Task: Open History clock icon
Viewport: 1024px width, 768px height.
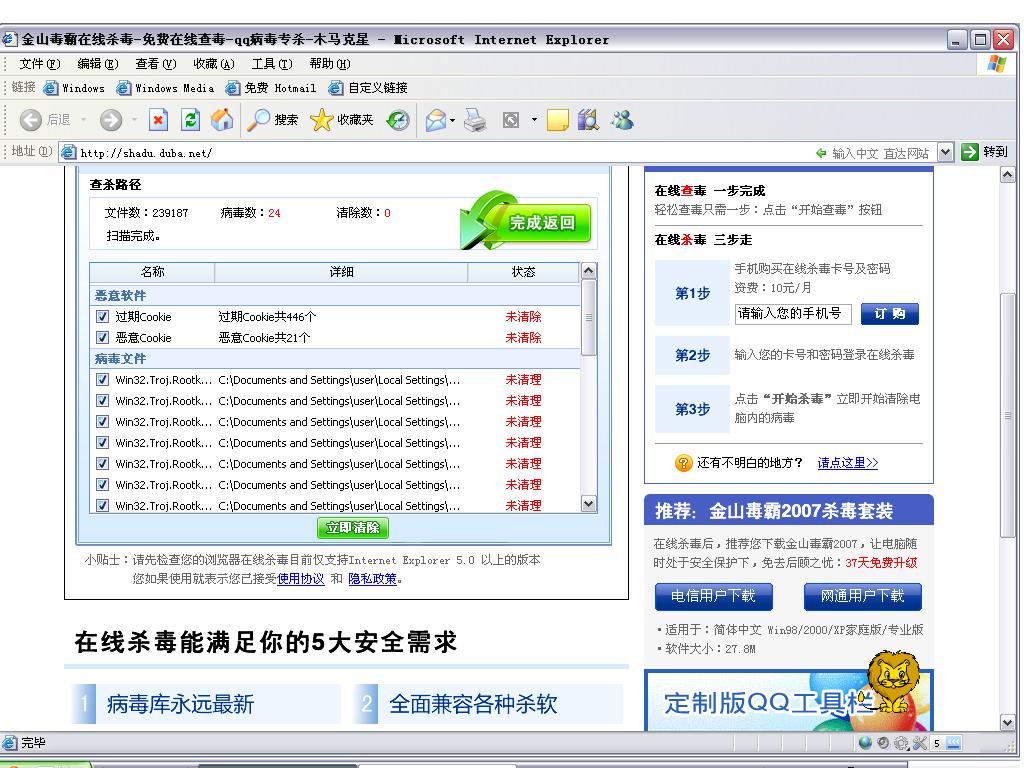Action: 398,120
